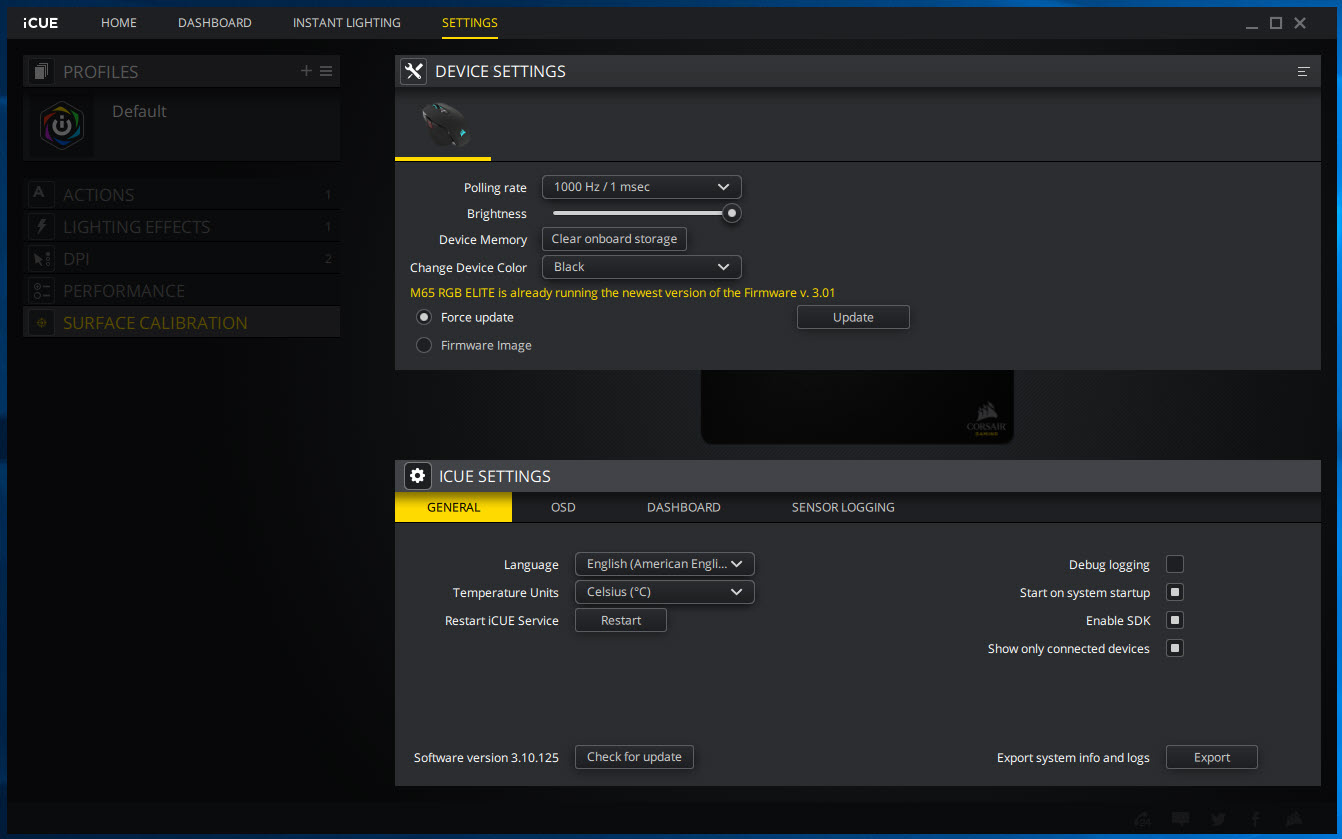Click the Software version 3.10.125 text
This screenshot has width=1342, height=839.
click(486, 758)
